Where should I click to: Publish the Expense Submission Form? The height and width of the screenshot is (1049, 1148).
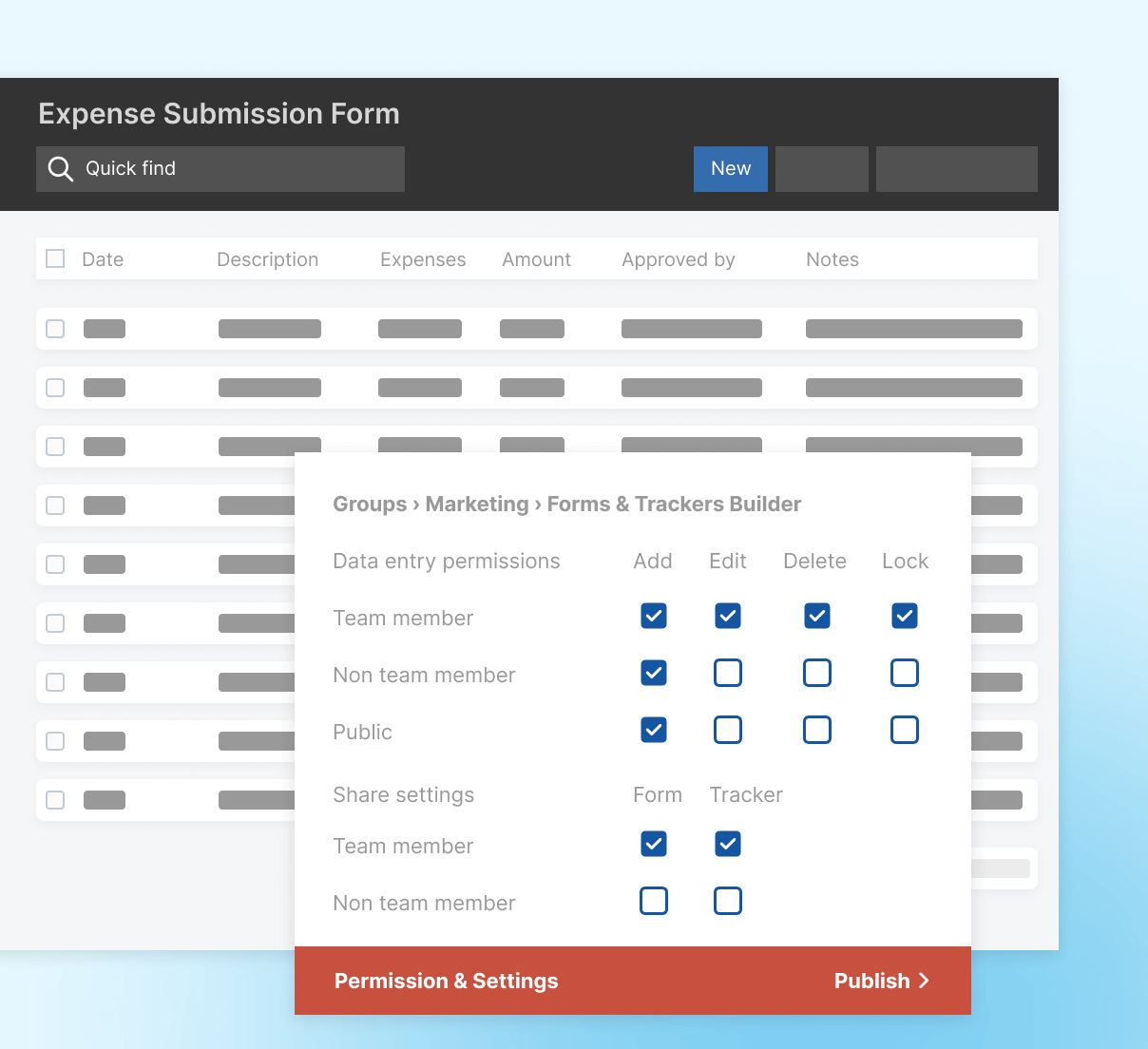(871, 981)
